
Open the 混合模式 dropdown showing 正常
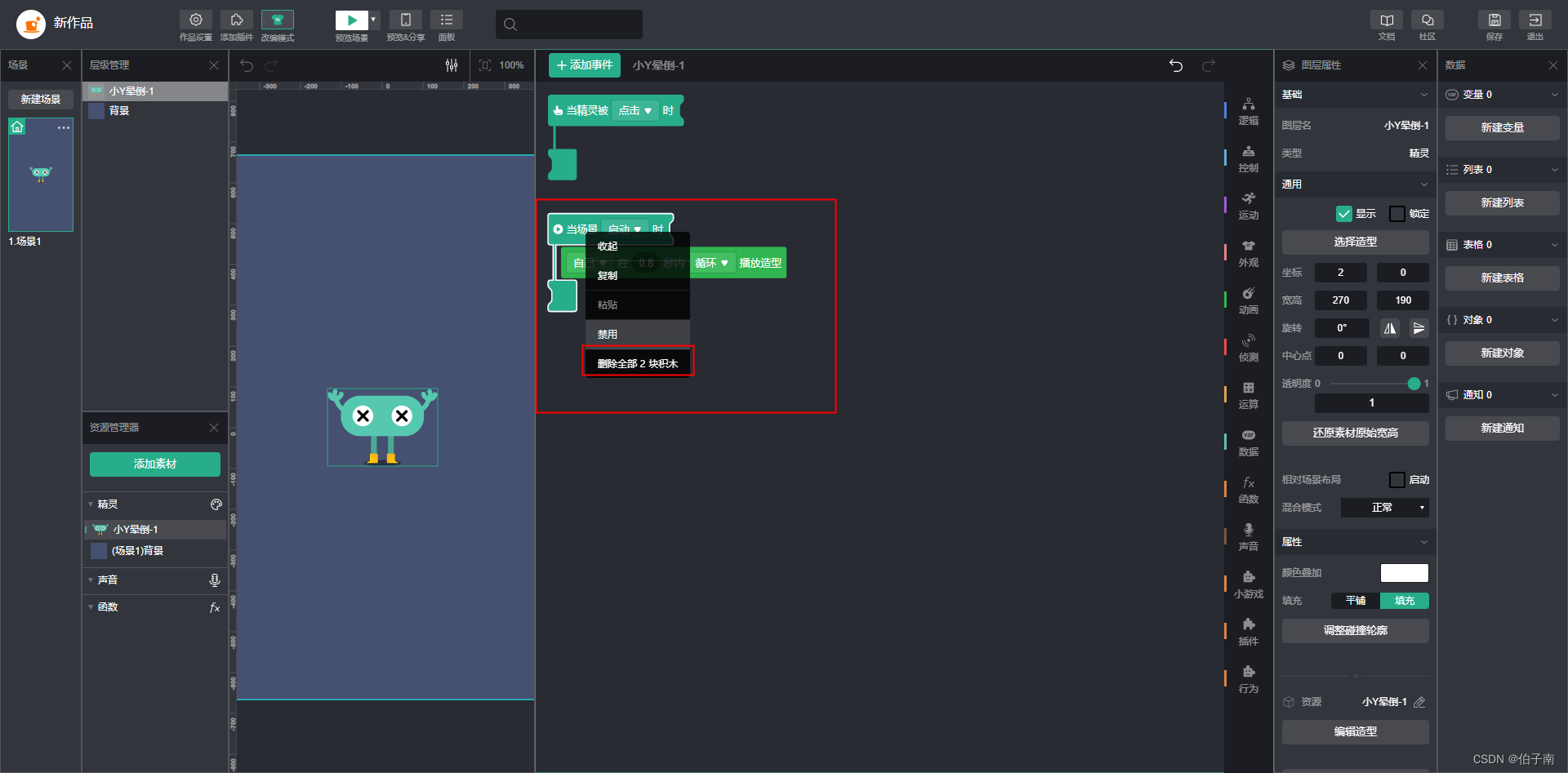[x=1385, y=508]
